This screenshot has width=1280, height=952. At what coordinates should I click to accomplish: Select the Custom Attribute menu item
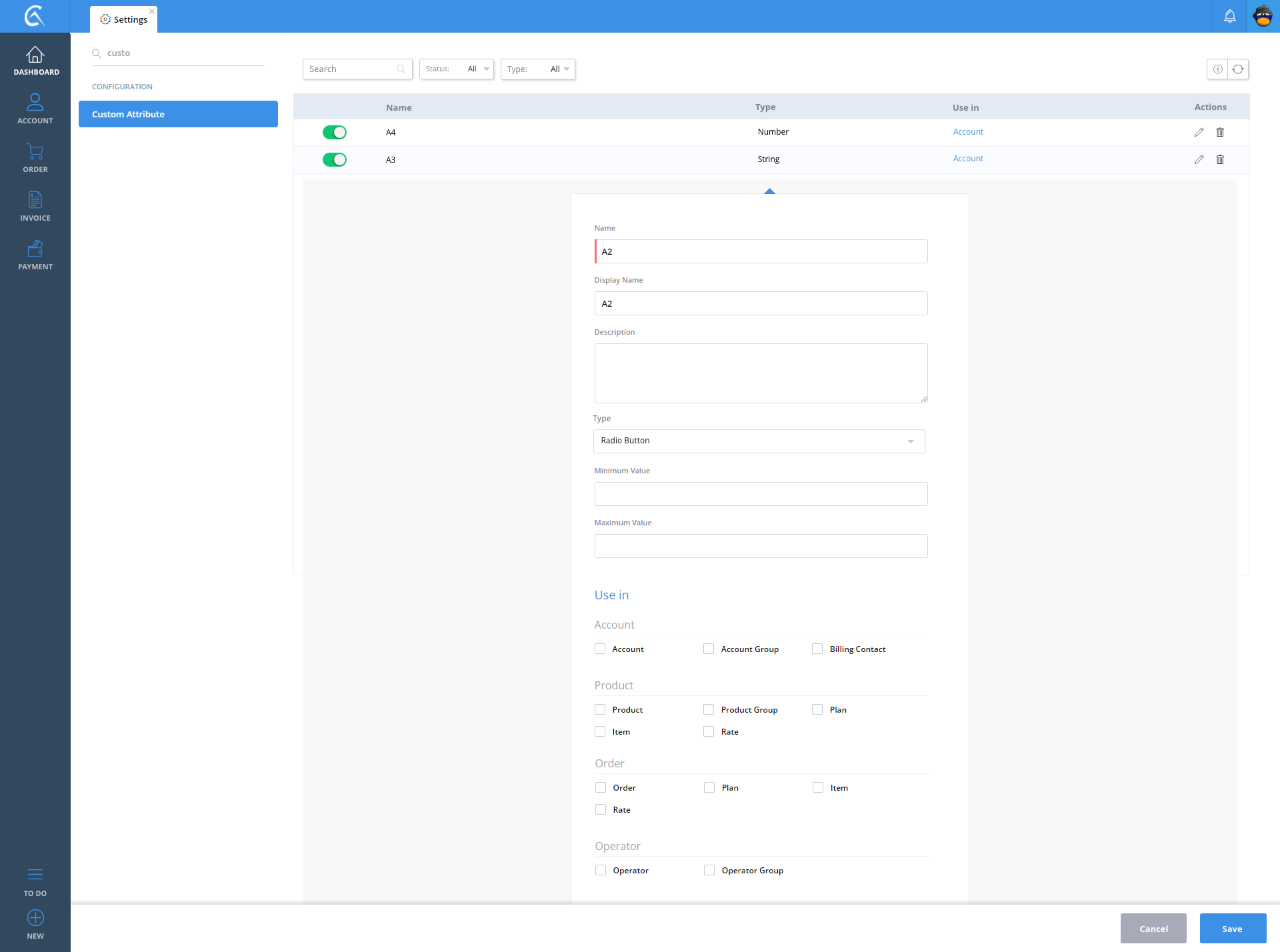(x=178, y=114)
